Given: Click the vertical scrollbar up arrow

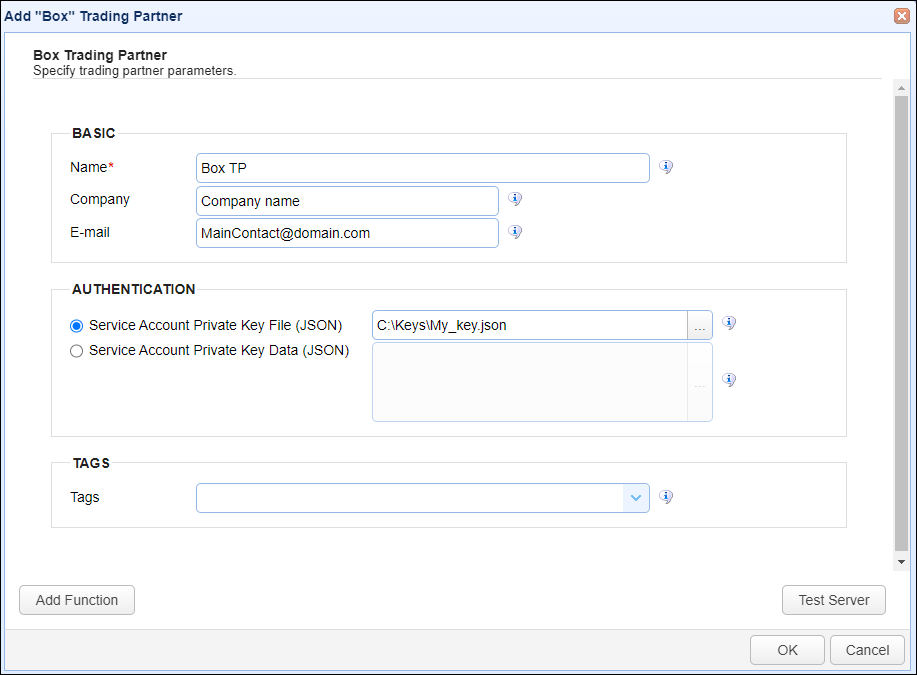Looking at the screenshot, I should click(x=901, y=88).
